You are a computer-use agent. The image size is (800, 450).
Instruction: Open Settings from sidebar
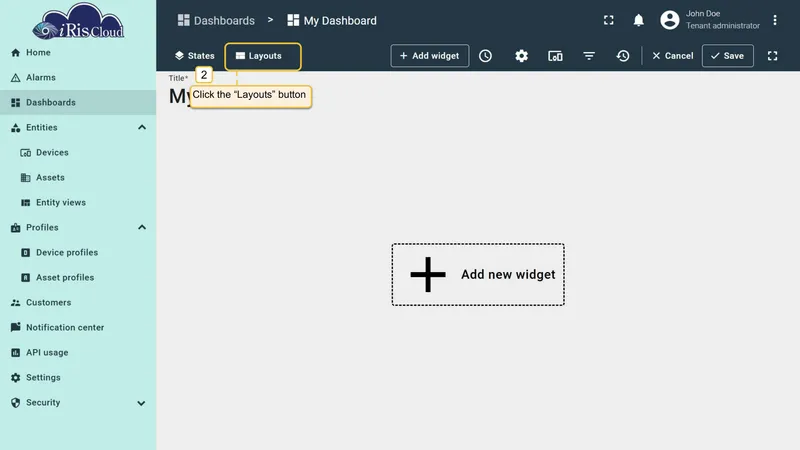pyautogui.click(x=78, y=378)
